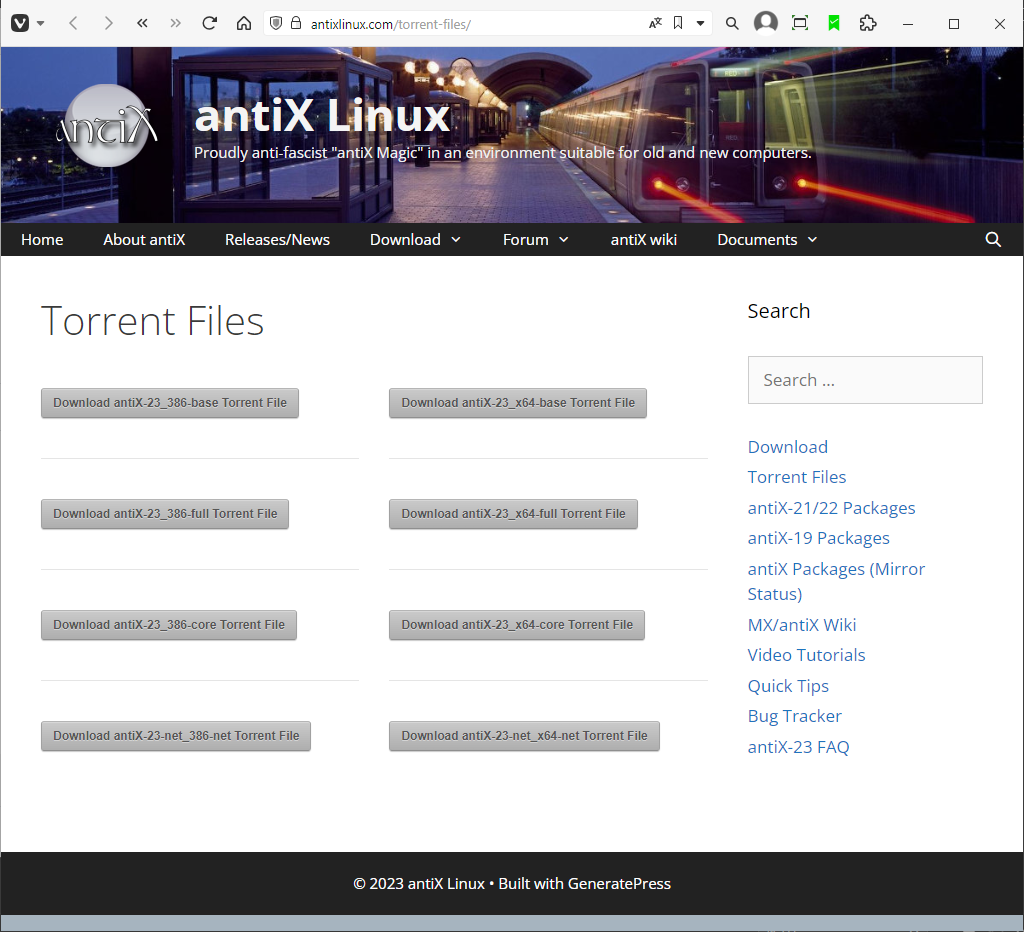Click the antiX logo in header
1024x932 pixels.
point(107,125)
